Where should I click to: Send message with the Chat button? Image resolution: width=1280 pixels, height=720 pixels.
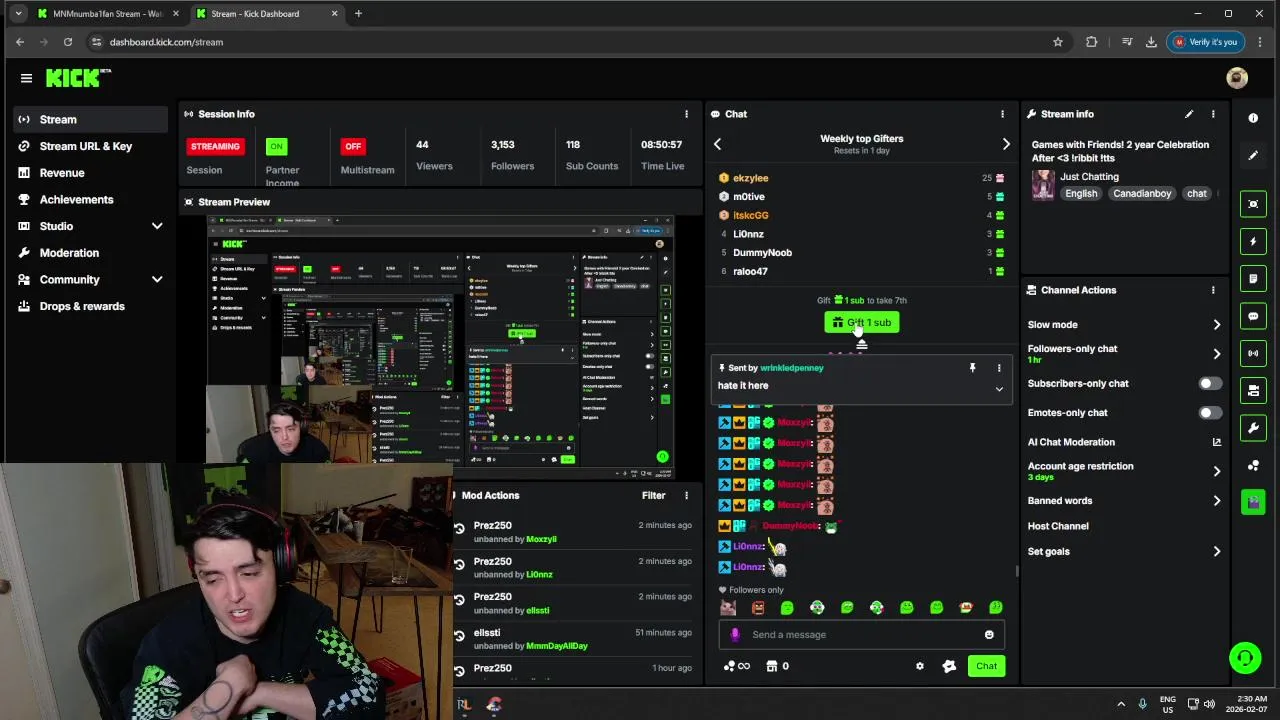click(x=986, y=666)
